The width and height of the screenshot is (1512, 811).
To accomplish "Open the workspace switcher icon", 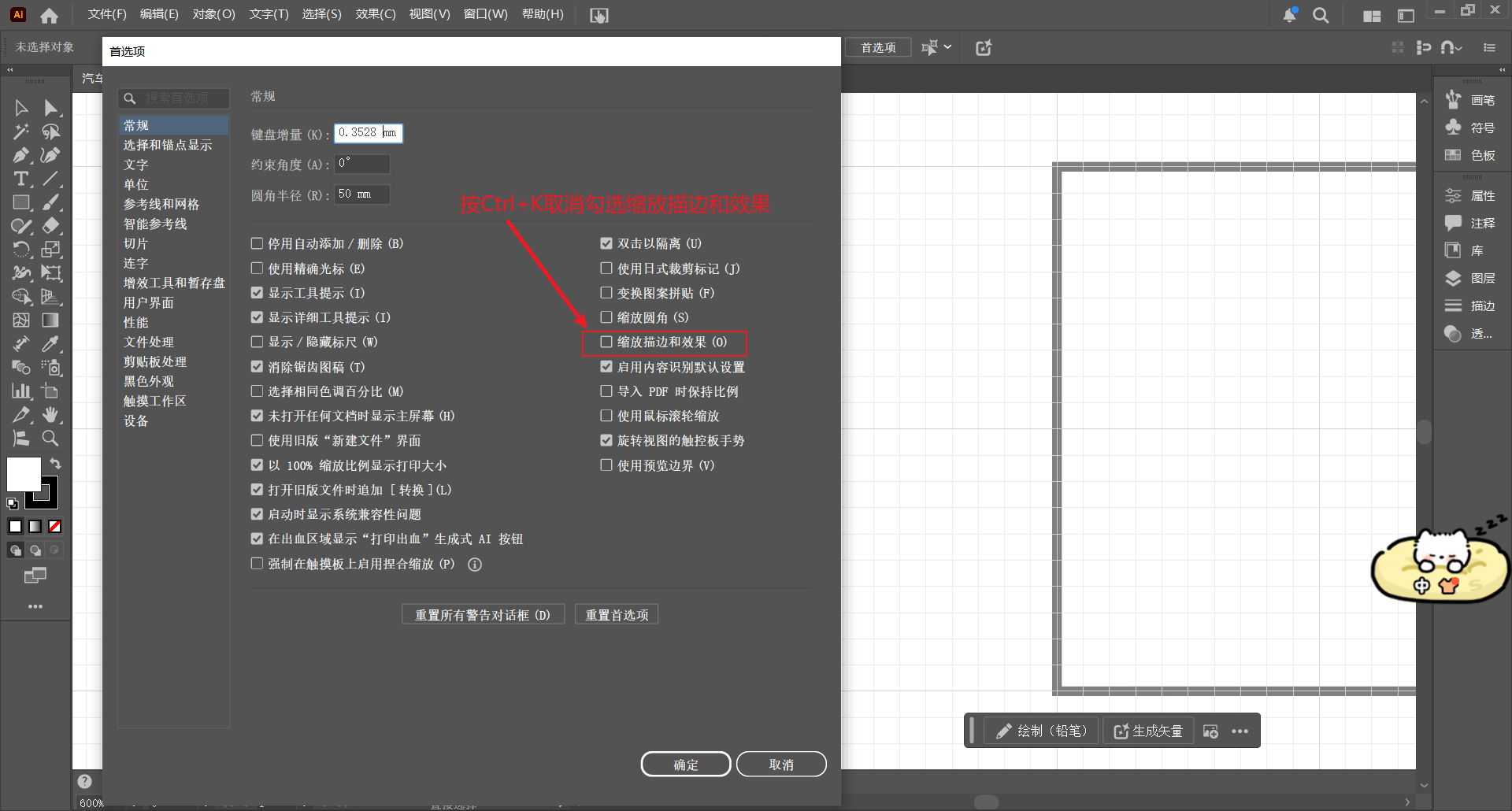I will click(1406, 16).
